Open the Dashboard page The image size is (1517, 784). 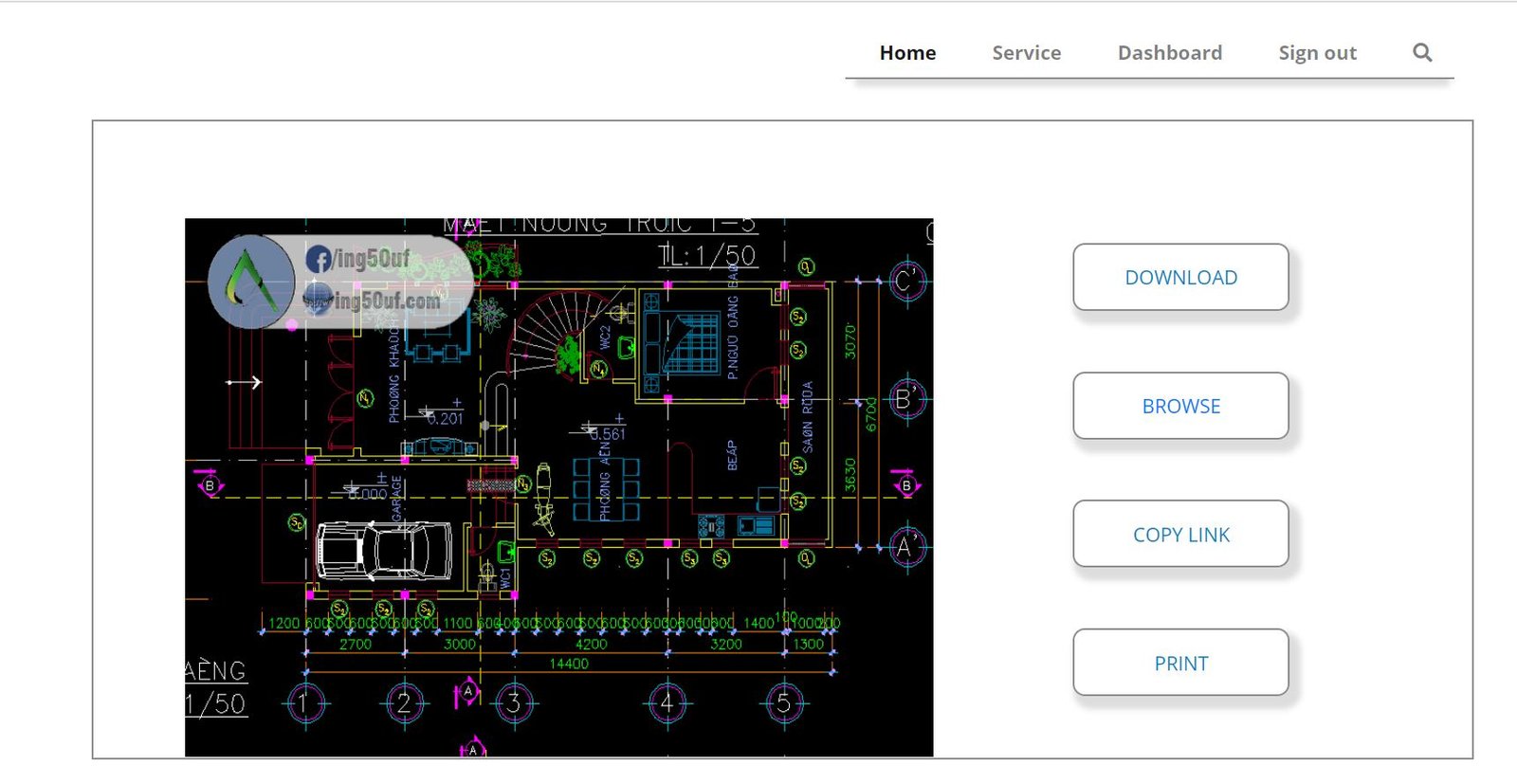1169,53
